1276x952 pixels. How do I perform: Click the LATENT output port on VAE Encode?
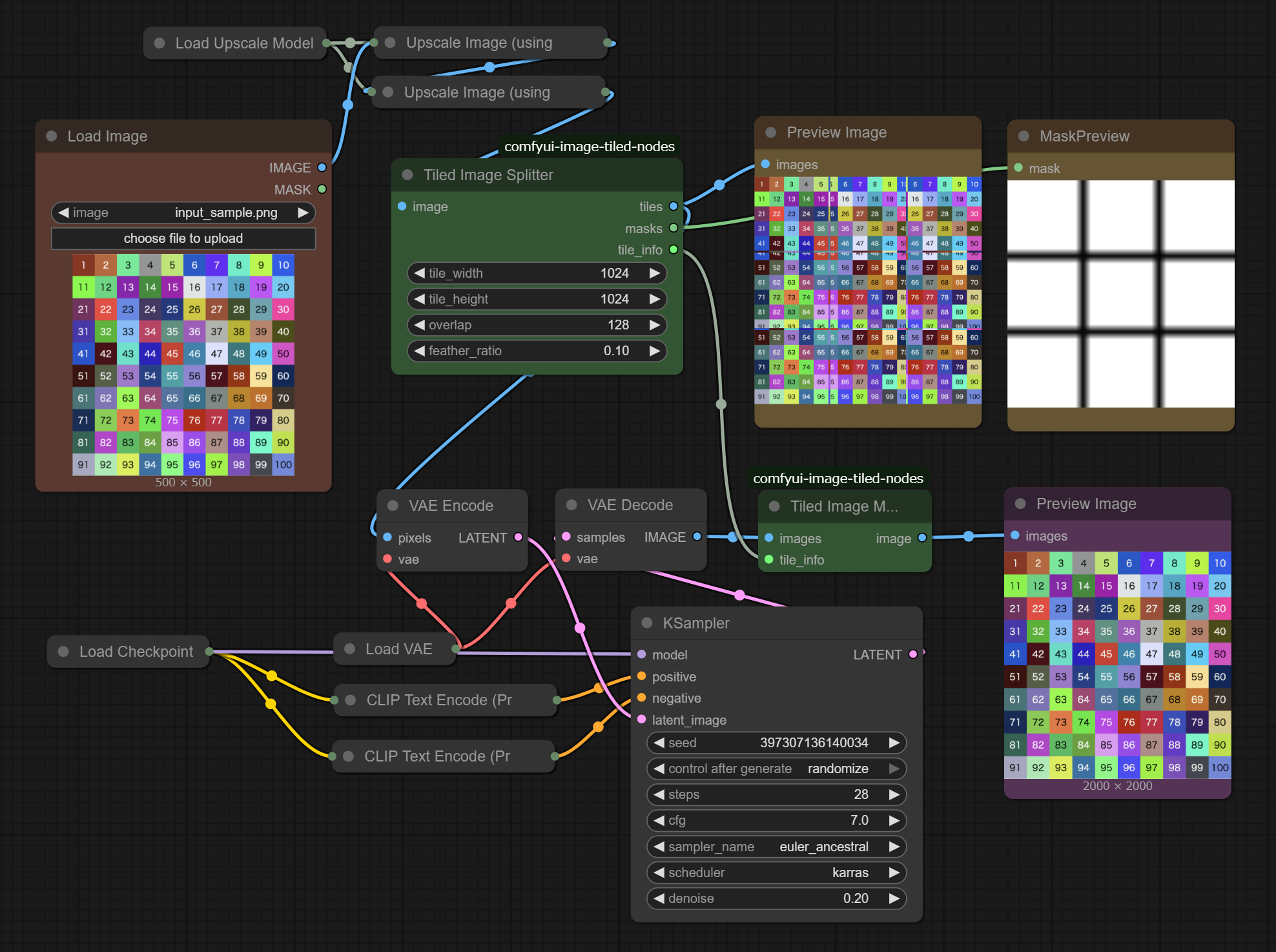[x=518, y=537]
